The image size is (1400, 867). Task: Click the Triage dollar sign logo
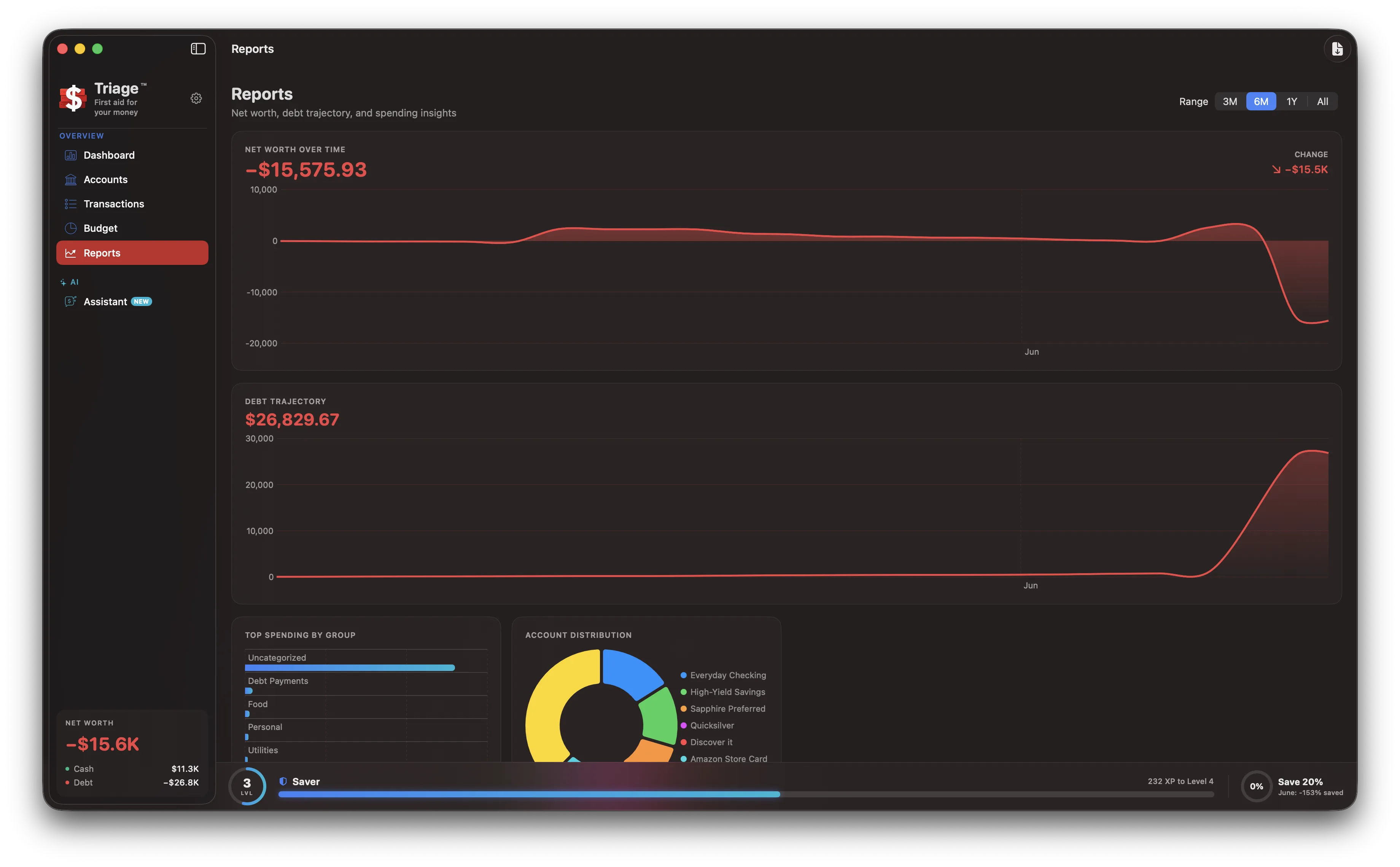pos(73,97)
